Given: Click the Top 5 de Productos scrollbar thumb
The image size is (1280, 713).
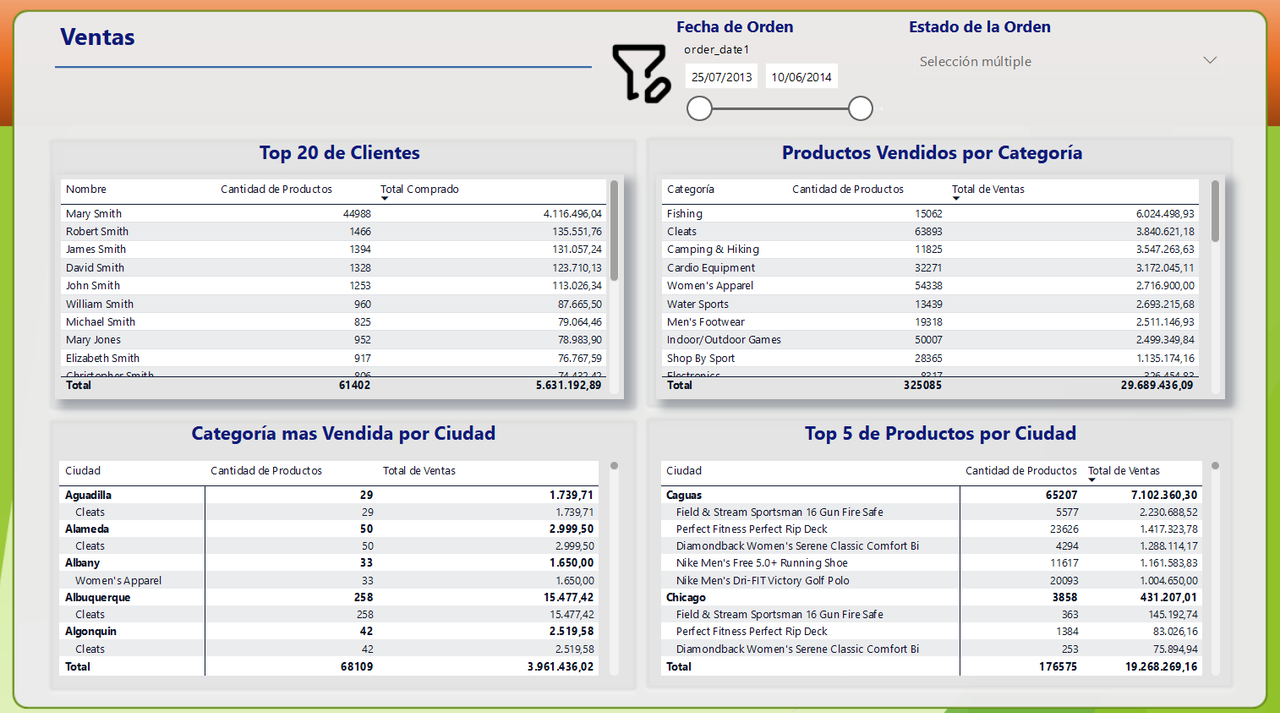Looking at the screenshot, I should click(1215, 465).
